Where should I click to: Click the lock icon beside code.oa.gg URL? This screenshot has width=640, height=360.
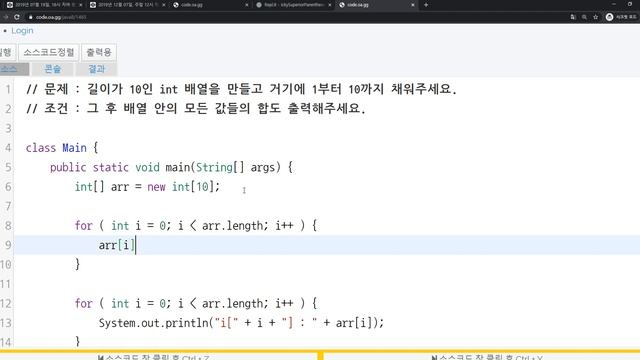click(31, 17)
